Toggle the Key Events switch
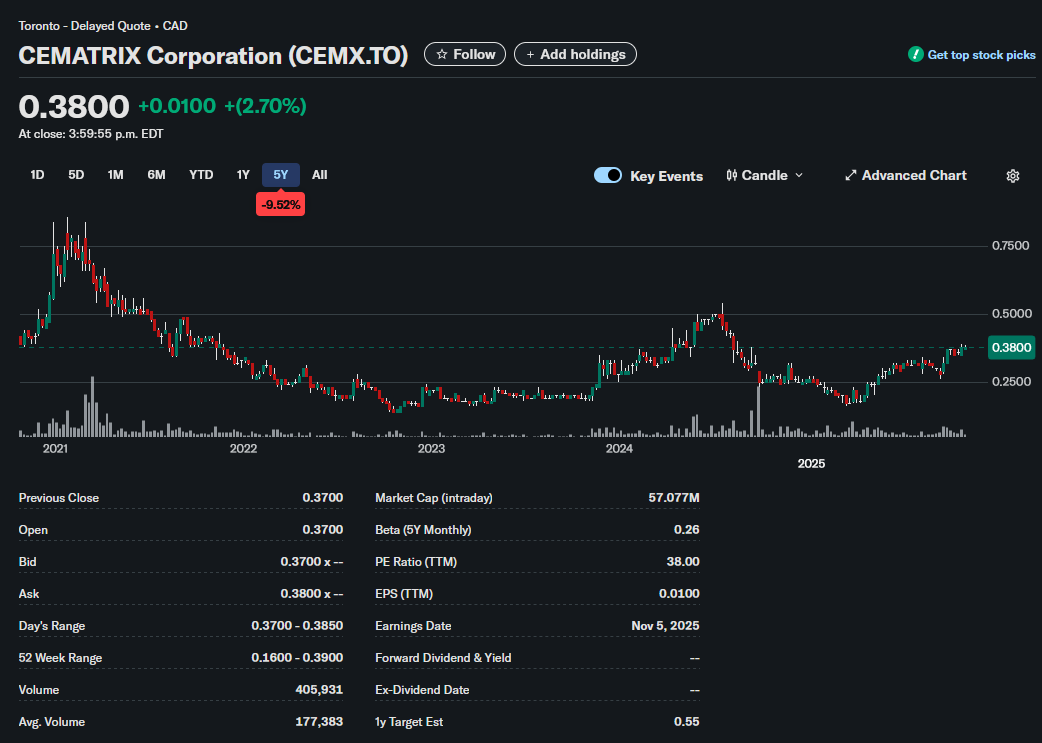Image resolution: width=1042 pixels, height=743 pixels. [607, 175]
